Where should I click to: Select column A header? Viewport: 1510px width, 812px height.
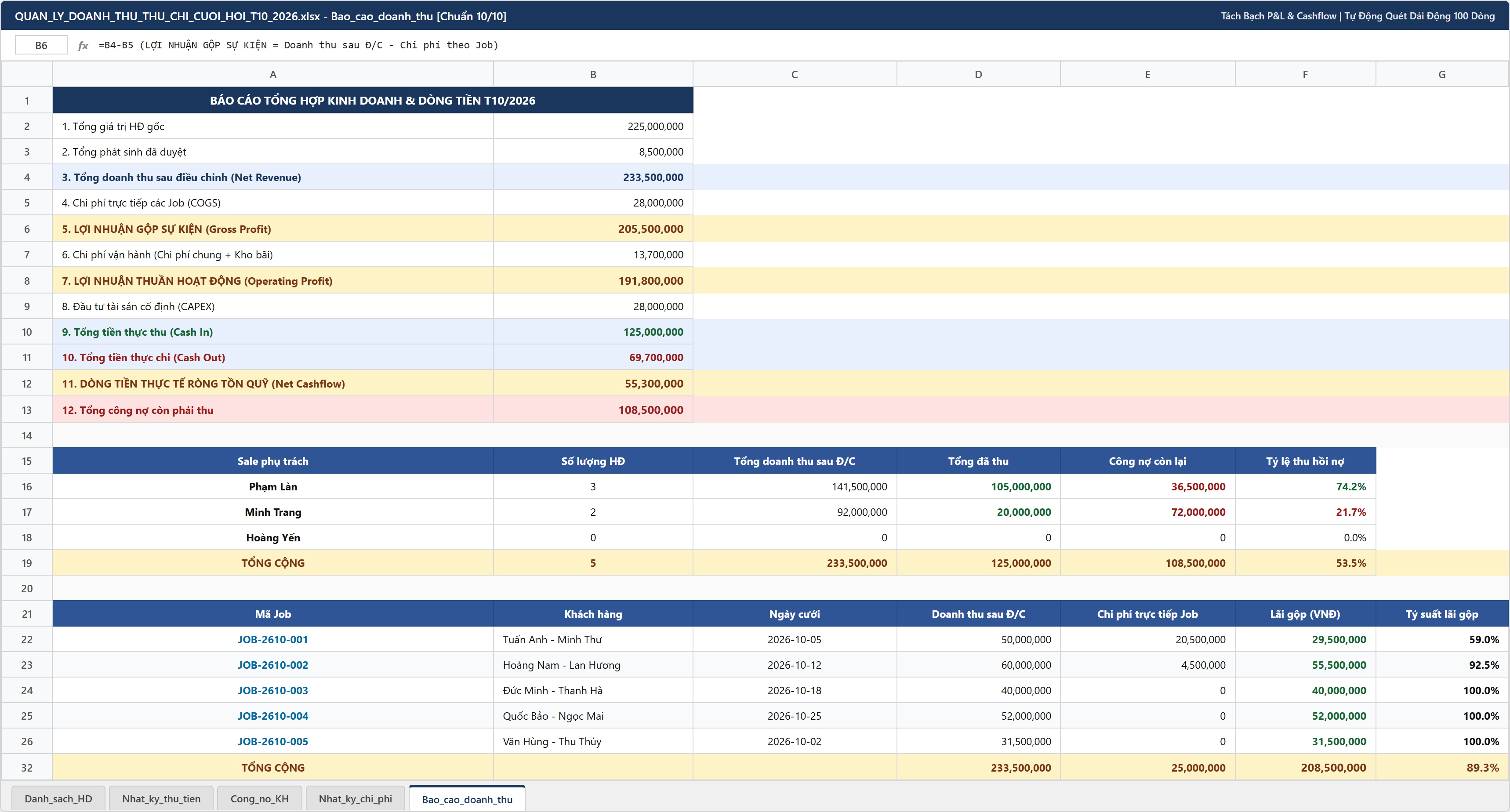[x=272, y=74]
